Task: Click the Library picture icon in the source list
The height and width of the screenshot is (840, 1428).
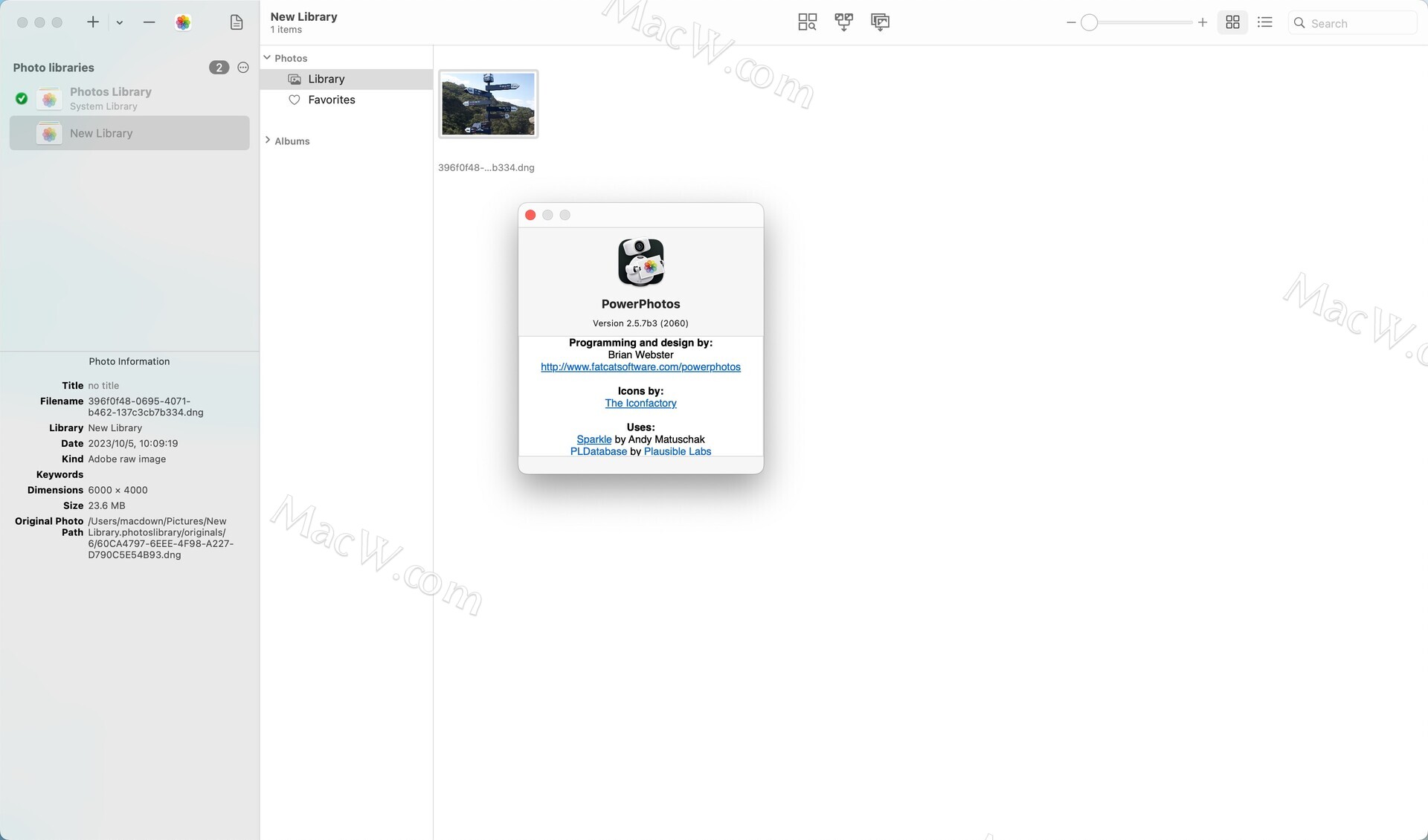Action: [x=295, y=79]
